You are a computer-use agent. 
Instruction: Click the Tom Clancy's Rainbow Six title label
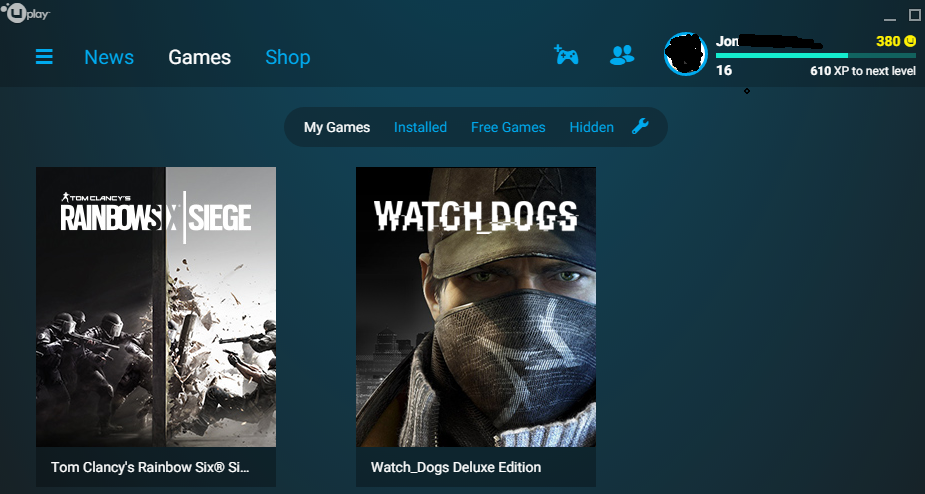[x=150, y=467]
